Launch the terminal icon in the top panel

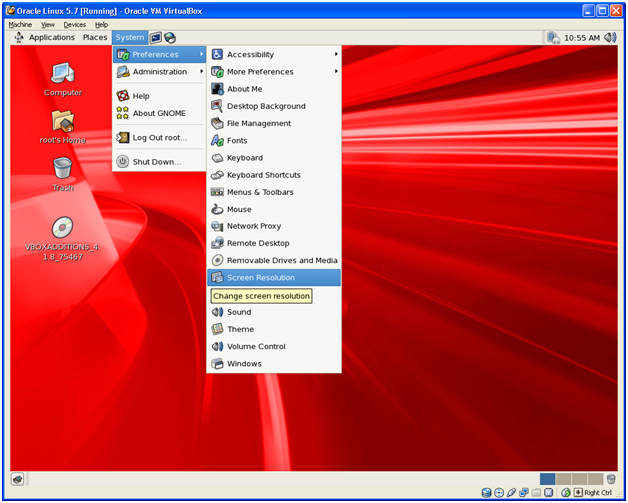pos(156,38)
